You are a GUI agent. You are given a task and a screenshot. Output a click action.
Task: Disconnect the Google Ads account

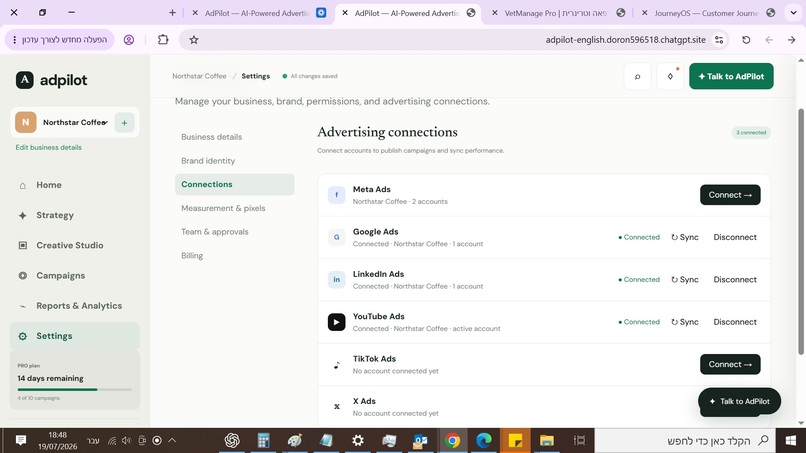coord(735,237)
